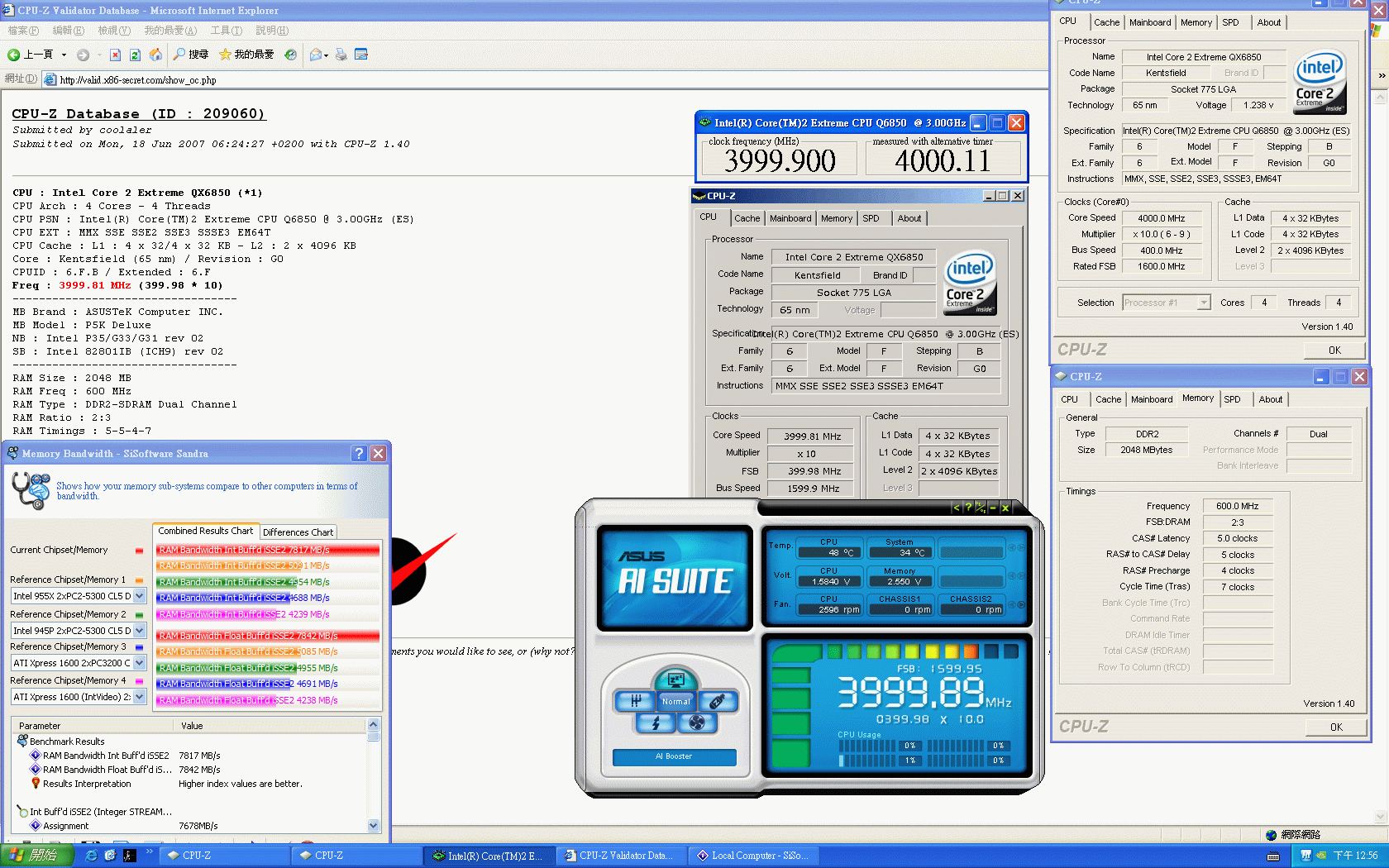Switch to Differences Chart tab
1389x868 pixels.
(x=298, y=532)
